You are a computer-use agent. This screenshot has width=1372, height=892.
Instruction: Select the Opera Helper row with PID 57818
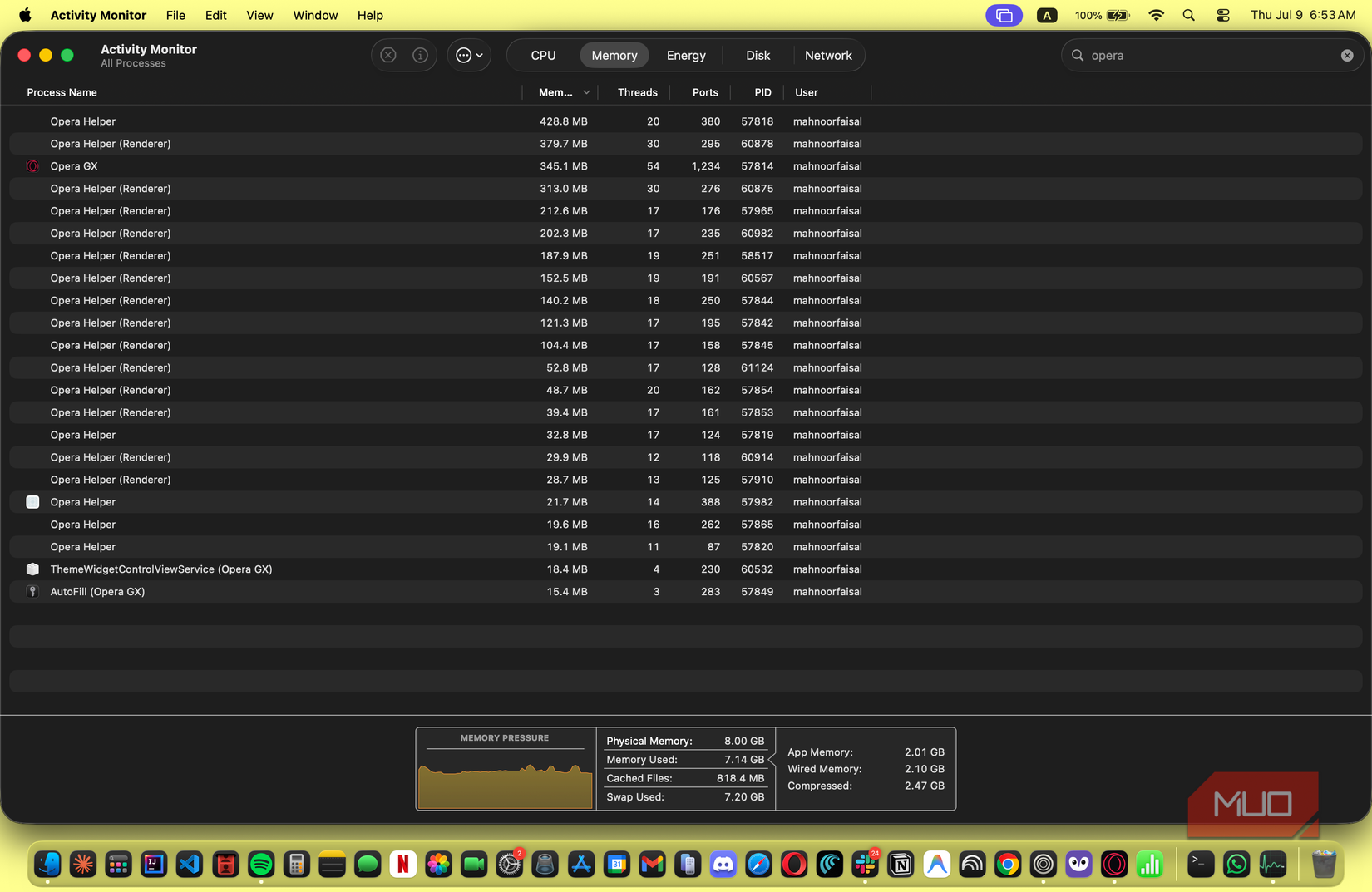pos(686,121)
